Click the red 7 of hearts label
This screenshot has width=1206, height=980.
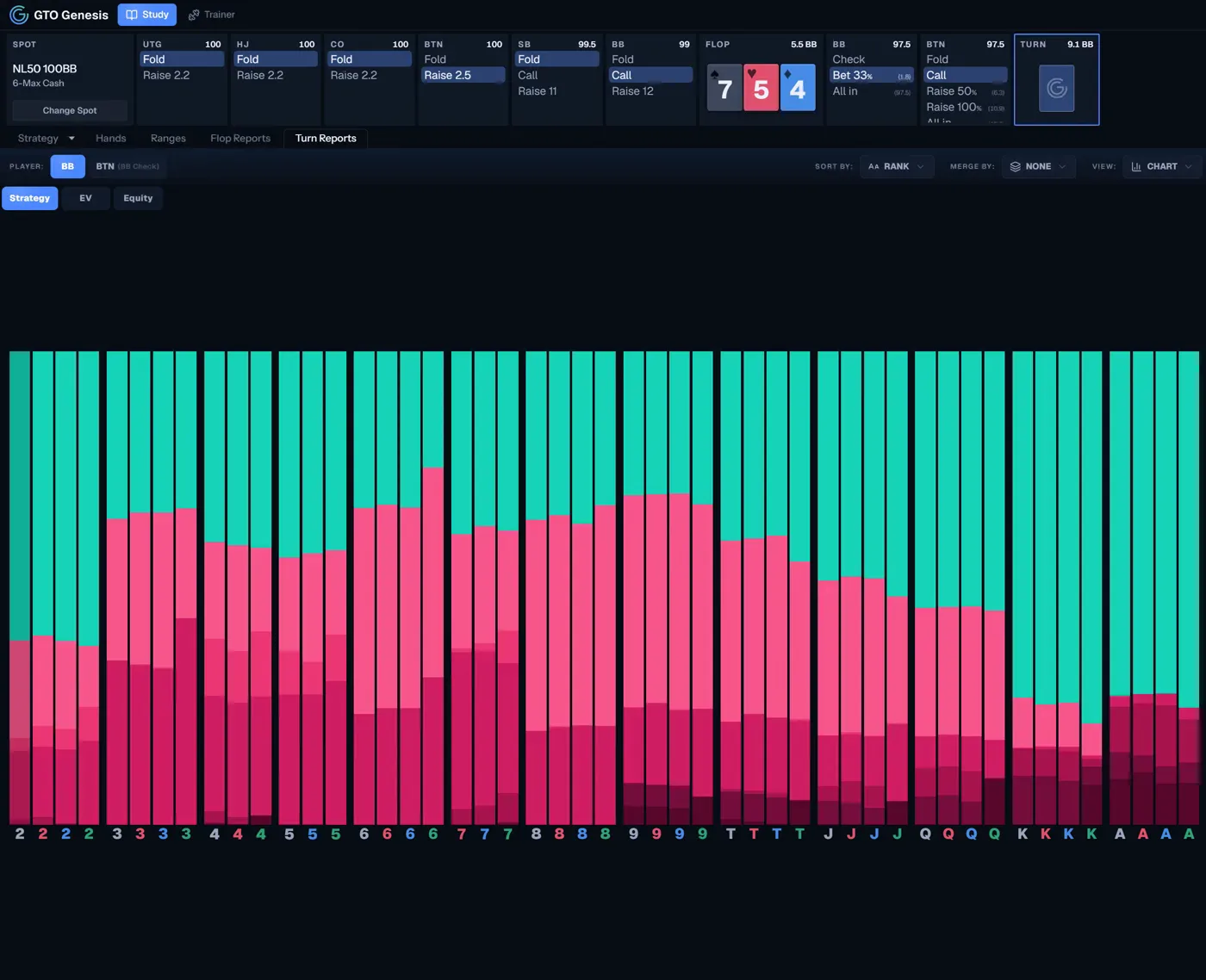(x=462, y=834)
